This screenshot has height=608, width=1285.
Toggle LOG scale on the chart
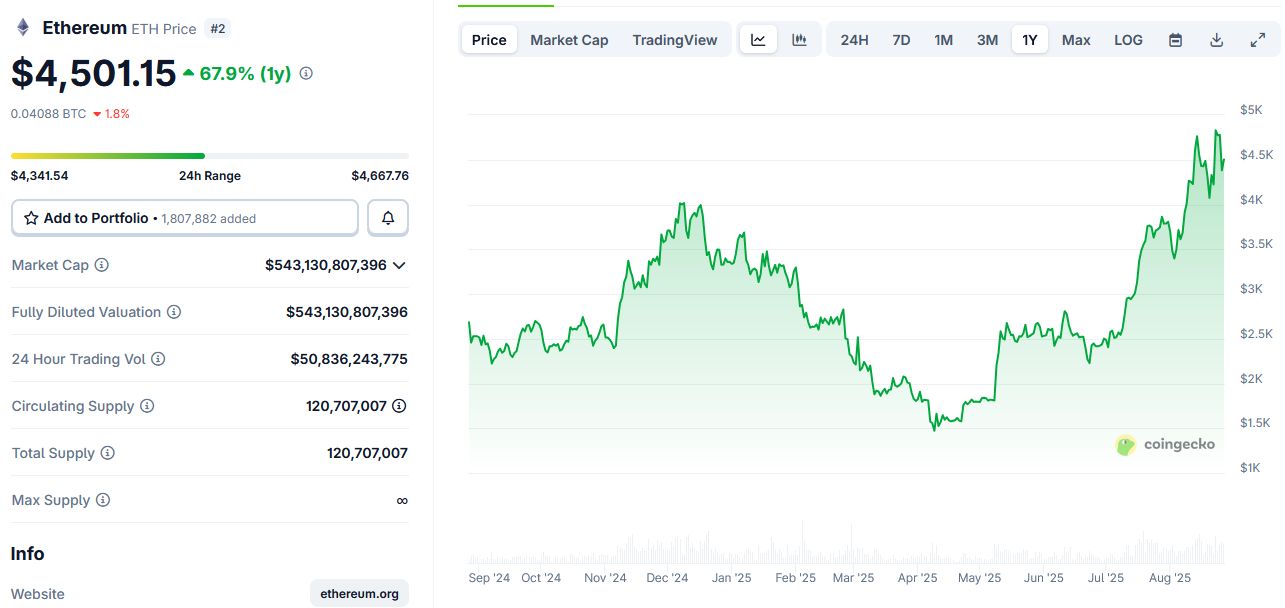click(1128, 40)
